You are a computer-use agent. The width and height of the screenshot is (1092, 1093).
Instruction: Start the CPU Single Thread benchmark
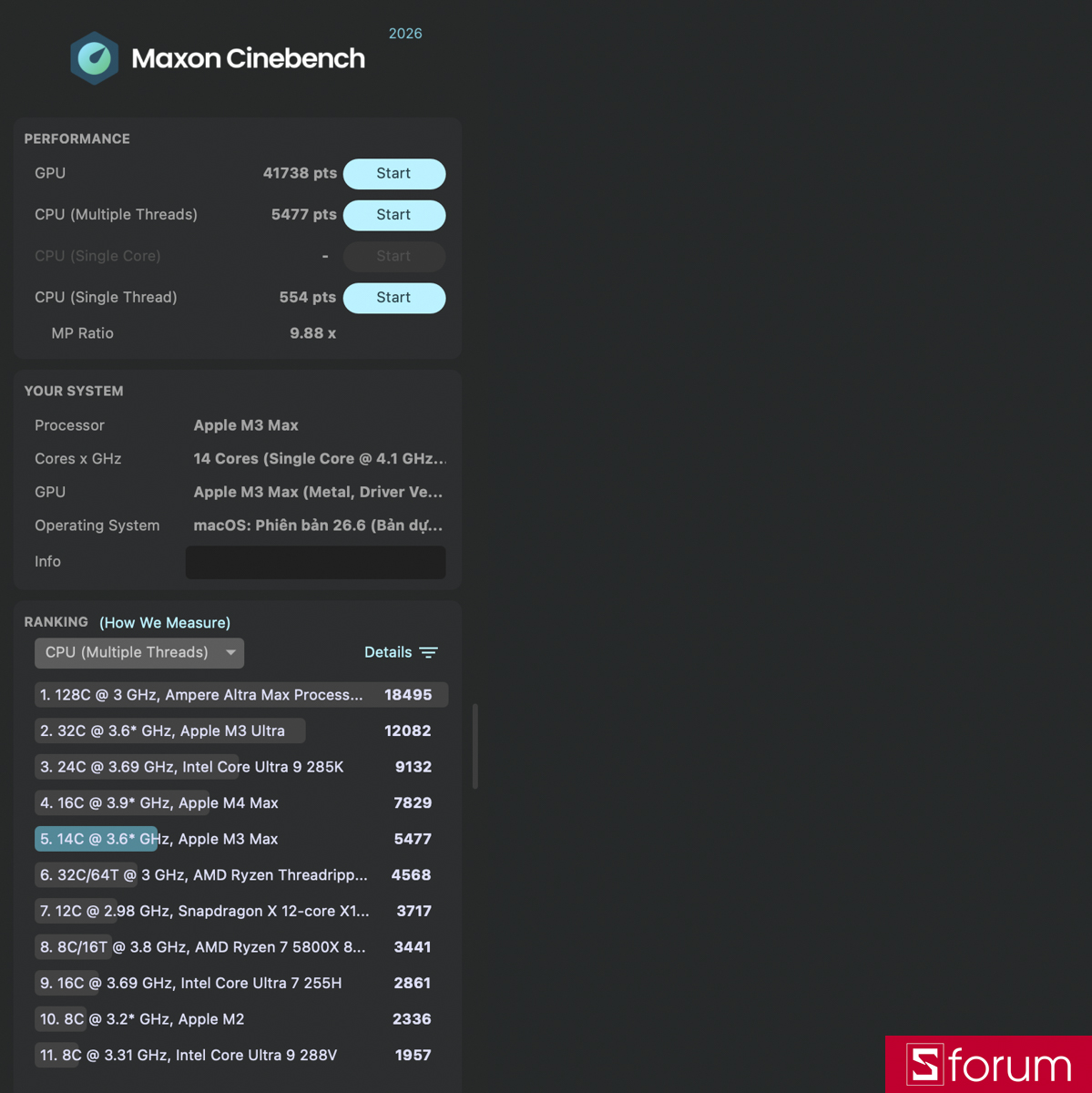click(394, 298)
